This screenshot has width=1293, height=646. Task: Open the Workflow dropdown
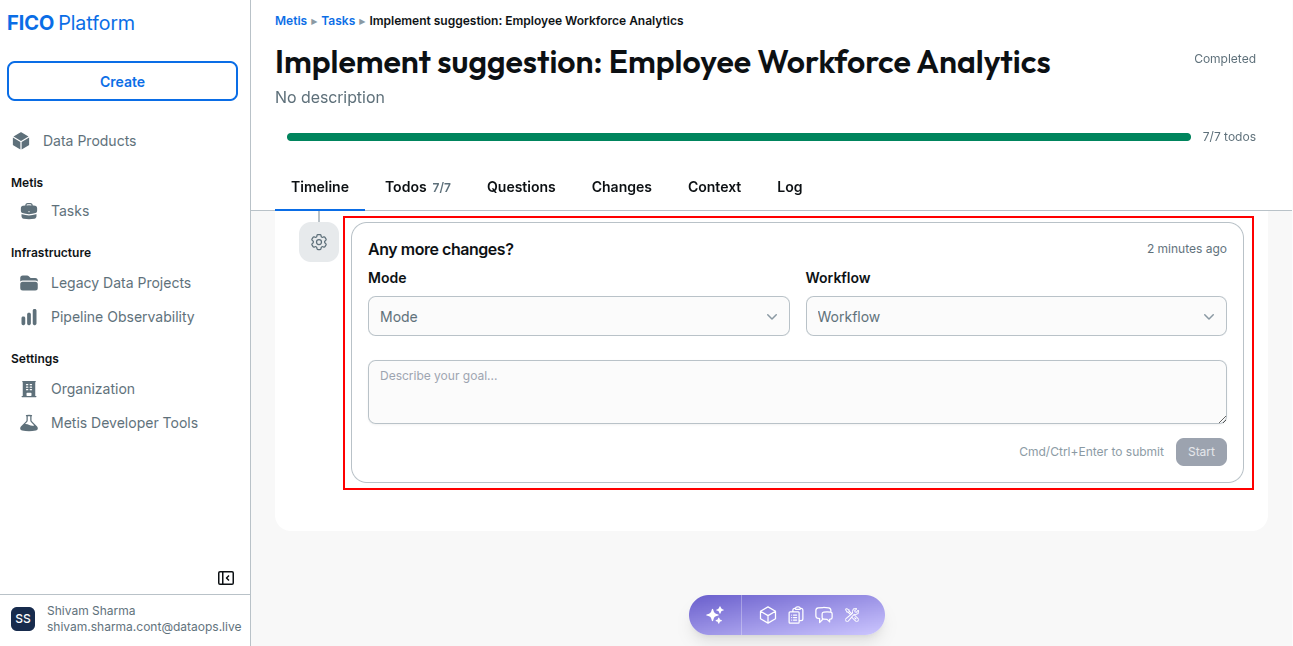tap(1016, 316)
